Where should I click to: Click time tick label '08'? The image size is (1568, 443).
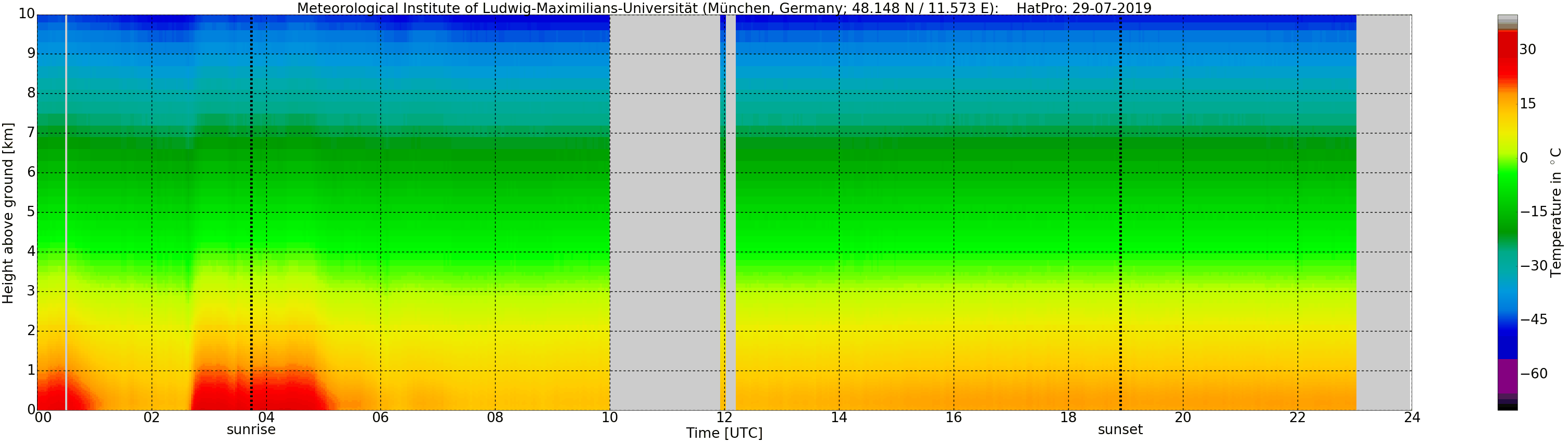pos(495,417)
